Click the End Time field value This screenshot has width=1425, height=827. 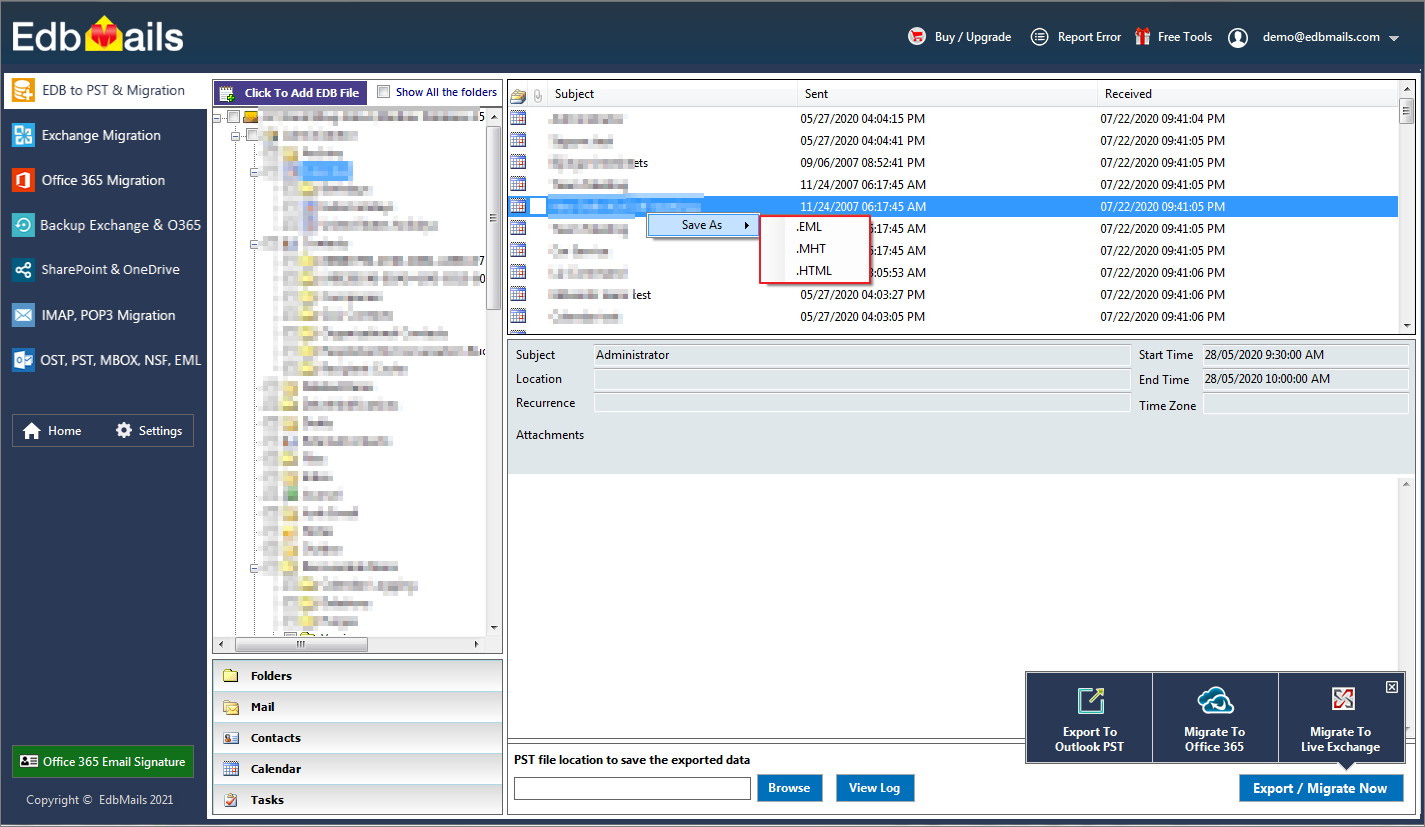tap(1305, 379)
